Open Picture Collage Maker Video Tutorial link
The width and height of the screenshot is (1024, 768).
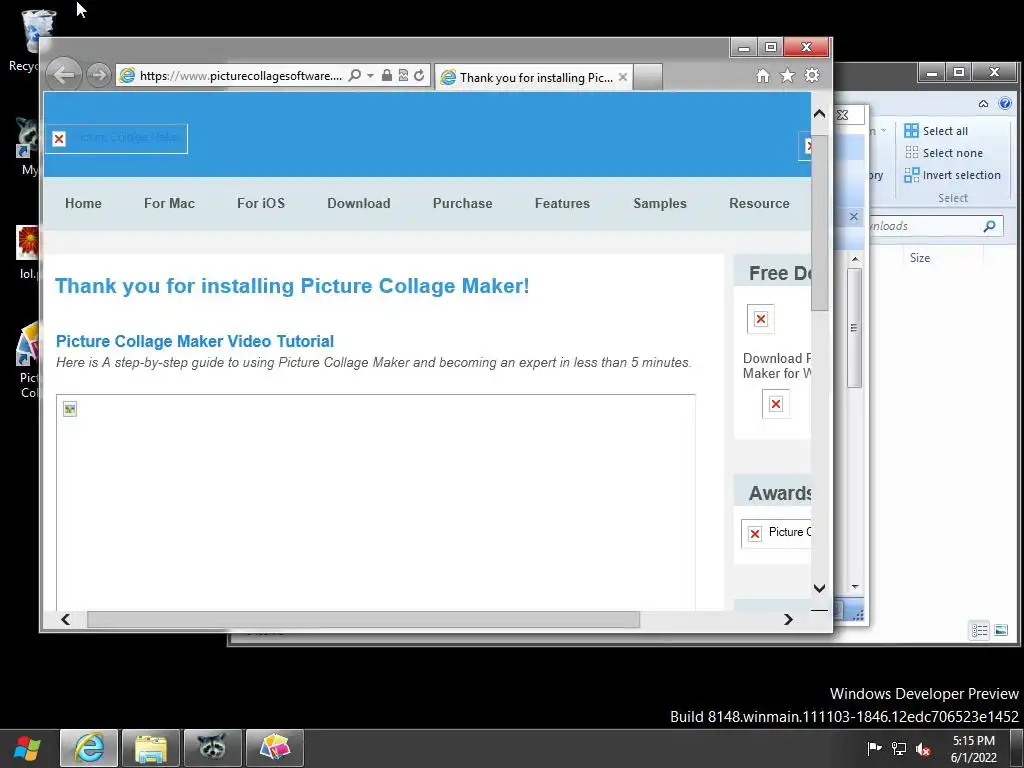pyautogui.click(x=195, y=341)
